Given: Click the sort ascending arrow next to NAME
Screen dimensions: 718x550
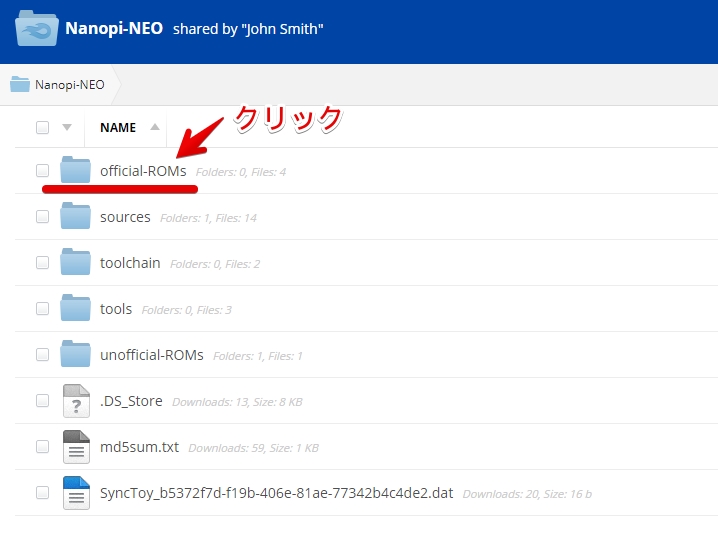Looking at the screenshot, I should (155, 127).
